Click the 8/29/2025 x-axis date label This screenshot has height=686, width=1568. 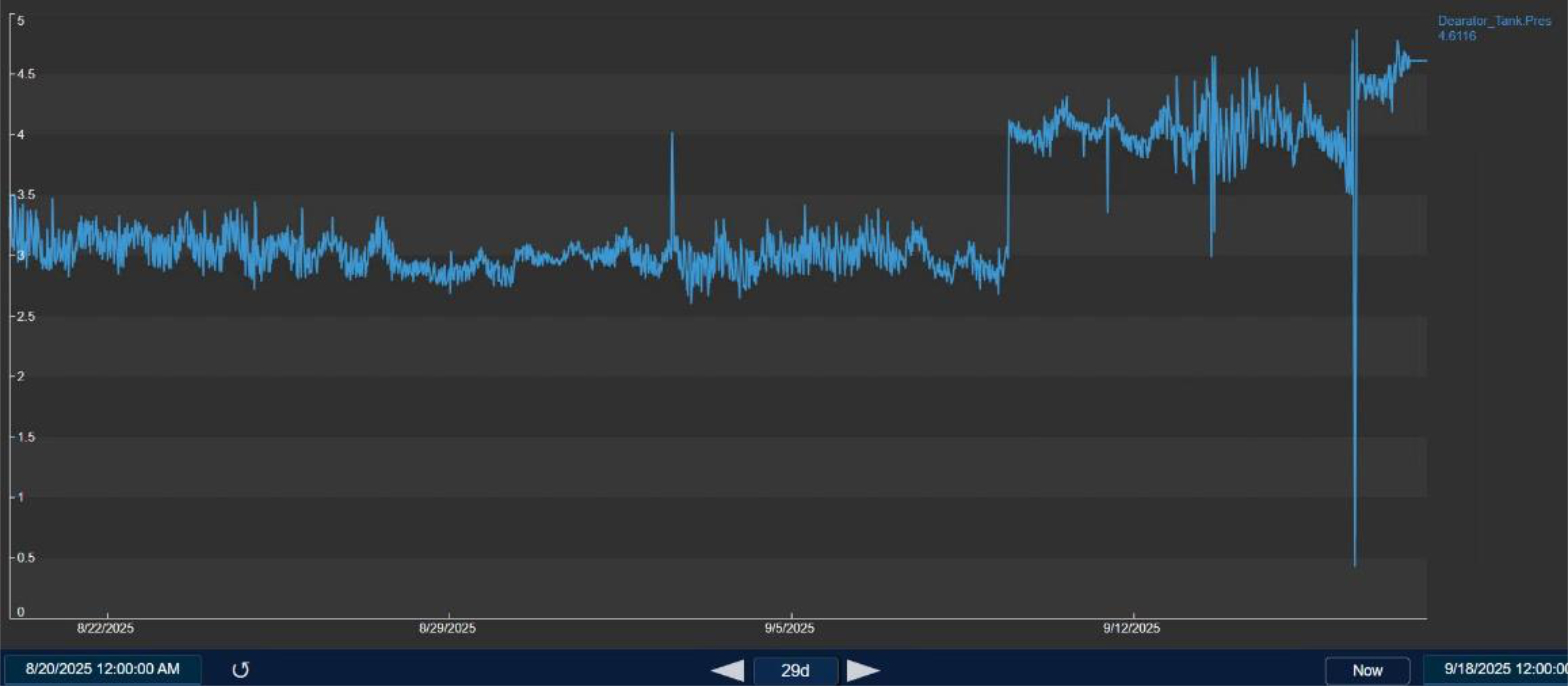click(x=447, y=628)
